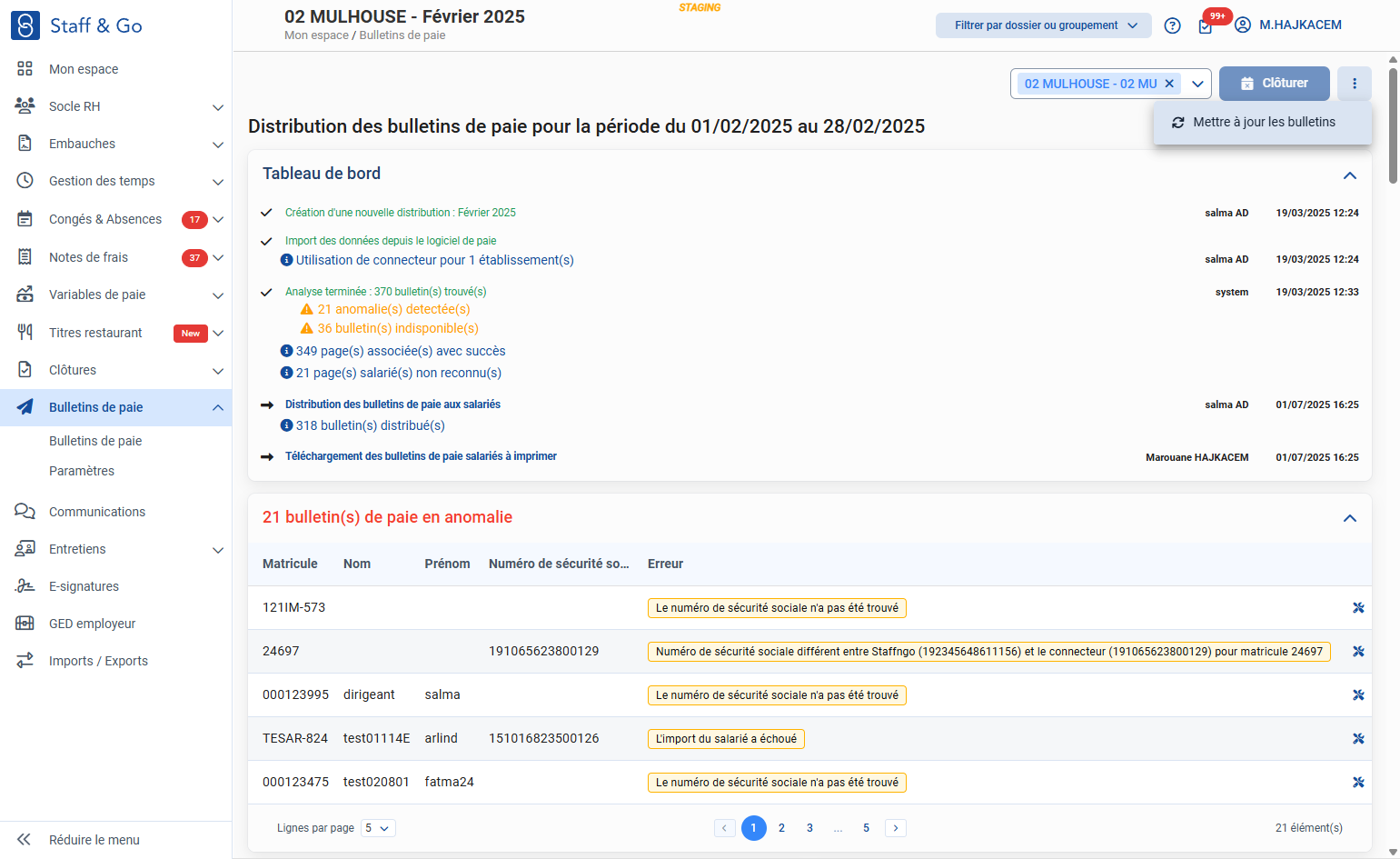Screen dimensions: 1400x859
Task: Click the tools icon for matricule 000123475
Action: [1358, 783]
